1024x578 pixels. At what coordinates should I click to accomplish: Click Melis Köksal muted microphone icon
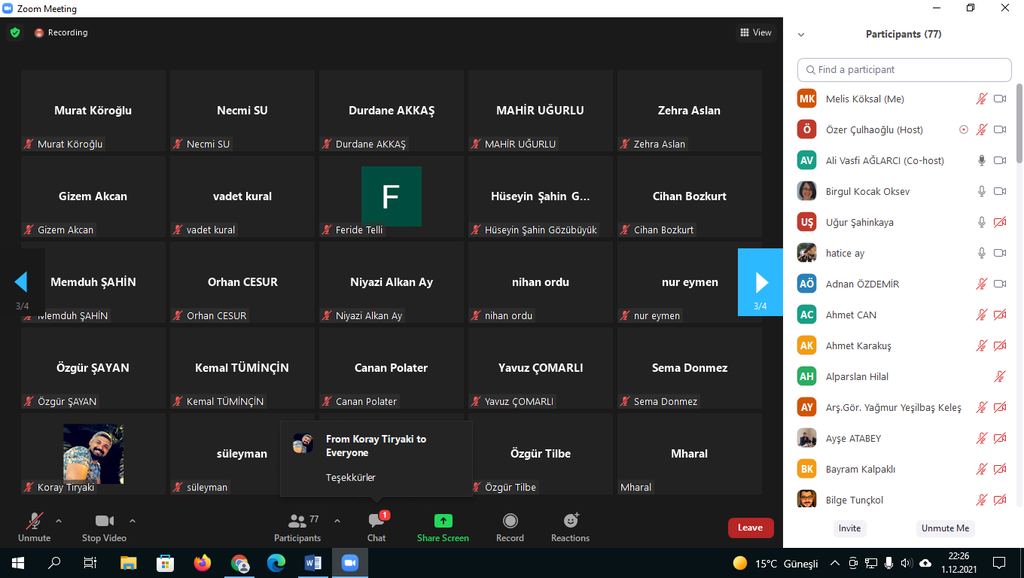pos(981,99)
